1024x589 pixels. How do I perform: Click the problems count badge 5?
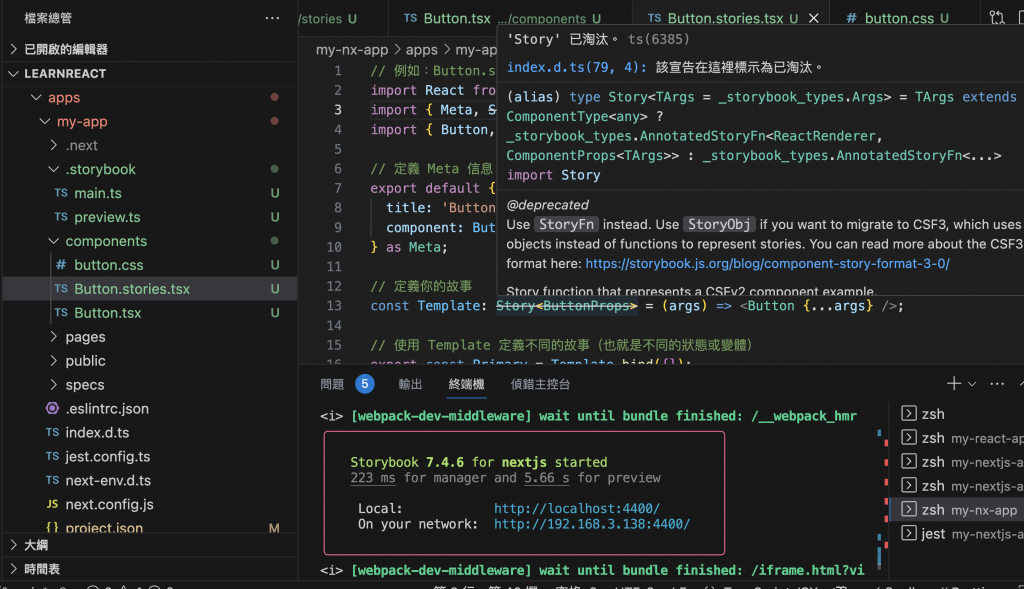(364, 384)
